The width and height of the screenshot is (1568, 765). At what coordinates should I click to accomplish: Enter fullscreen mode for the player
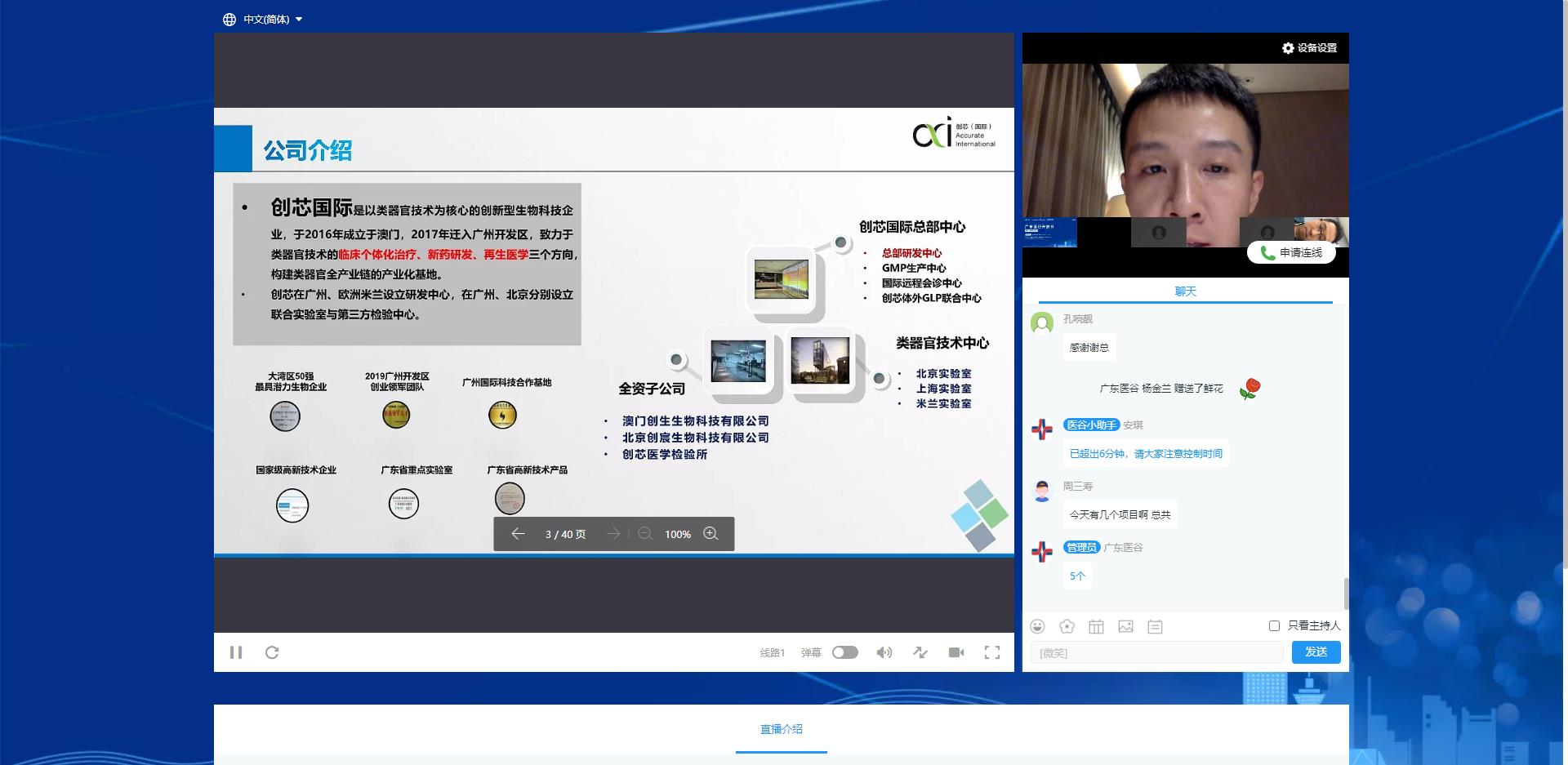pyautogui.click(x=992, y=652)
